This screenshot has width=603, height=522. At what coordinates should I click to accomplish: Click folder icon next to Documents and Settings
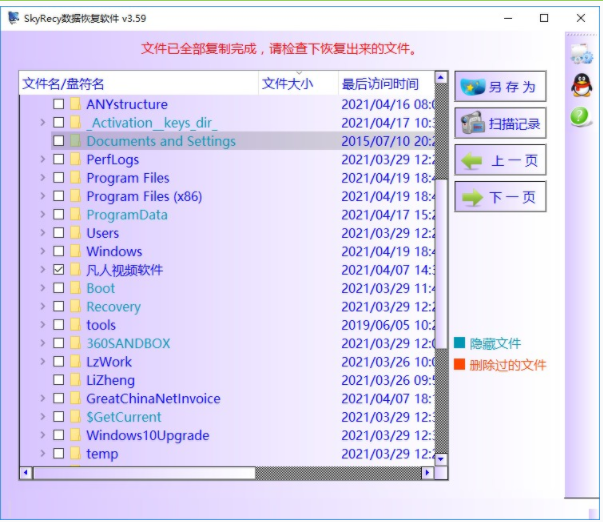point(75,141)
